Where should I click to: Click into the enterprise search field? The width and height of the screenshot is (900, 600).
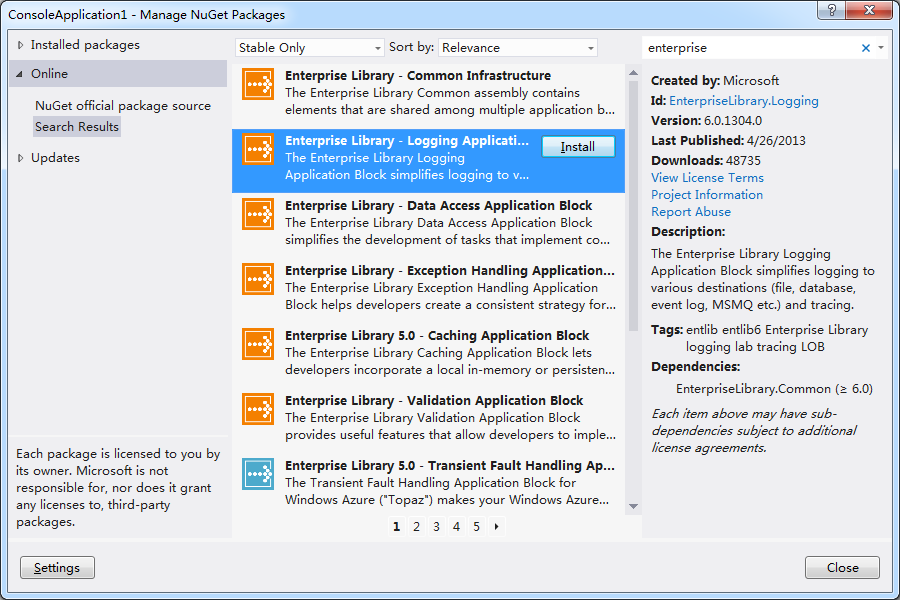(x=751, y=48)
